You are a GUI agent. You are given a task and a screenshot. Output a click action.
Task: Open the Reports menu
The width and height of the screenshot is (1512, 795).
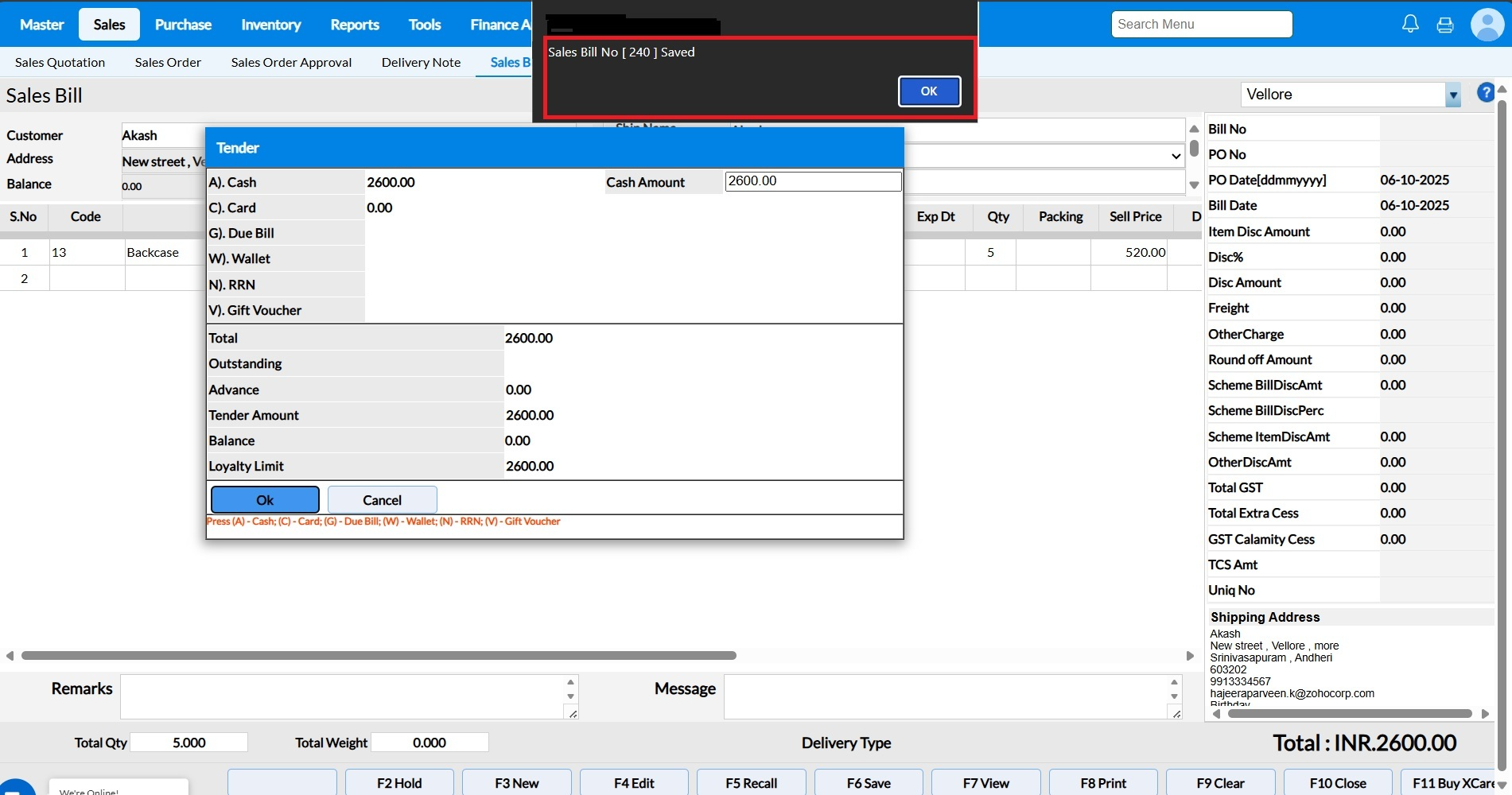[x=355, y=25]
